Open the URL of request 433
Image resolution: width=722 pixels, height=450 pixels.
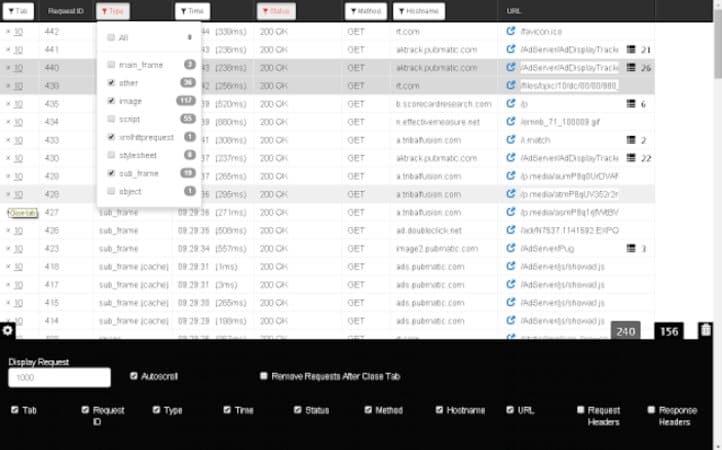click(x=510, y=140)
